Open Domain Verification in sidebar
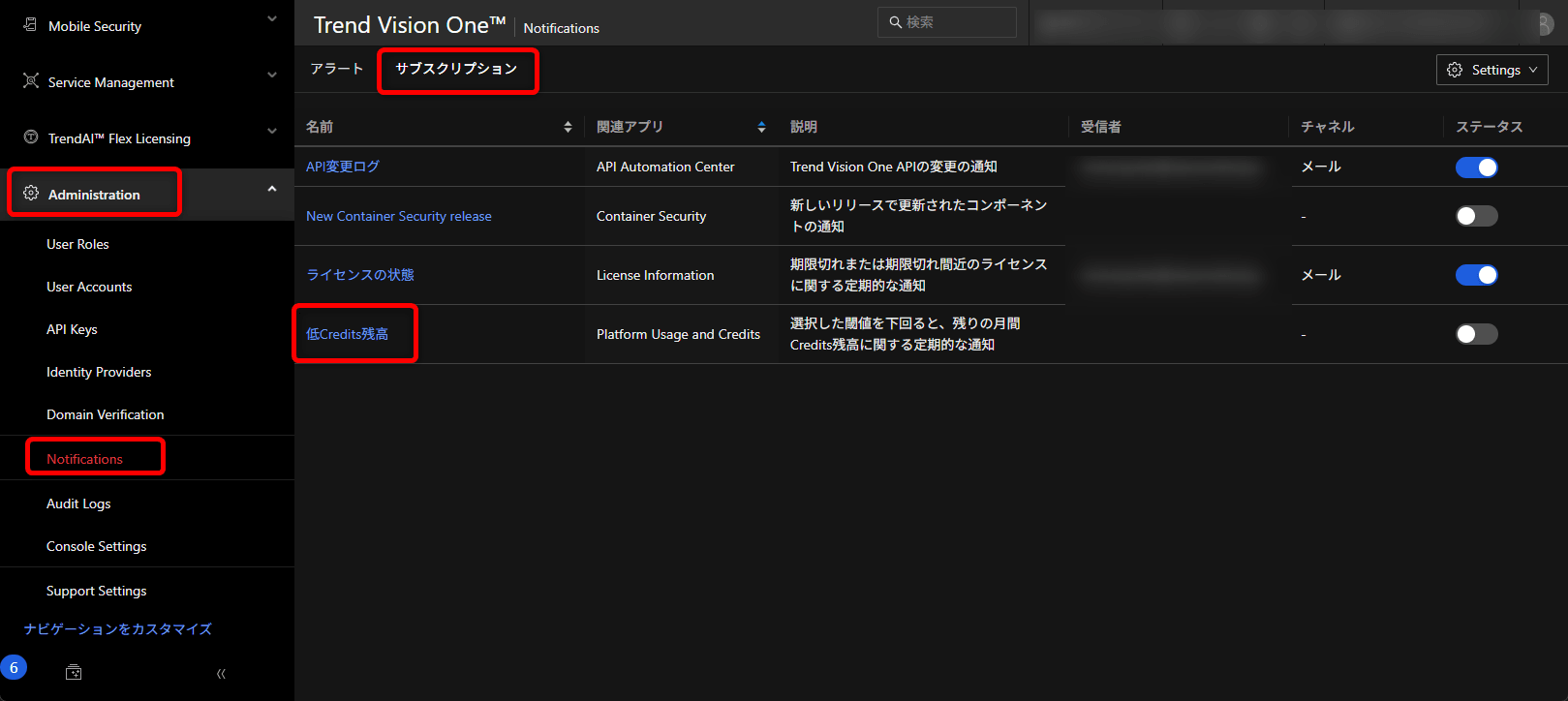1568x701 pixels. coord(105,414)
